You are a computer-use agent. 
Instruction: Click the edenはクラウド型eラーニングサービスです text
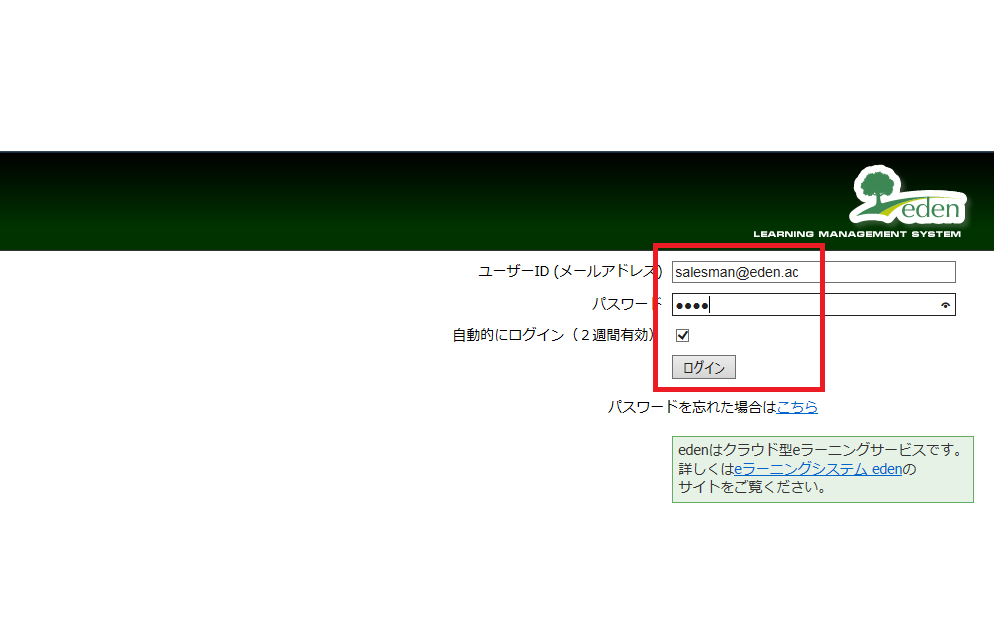pos(820,450)
